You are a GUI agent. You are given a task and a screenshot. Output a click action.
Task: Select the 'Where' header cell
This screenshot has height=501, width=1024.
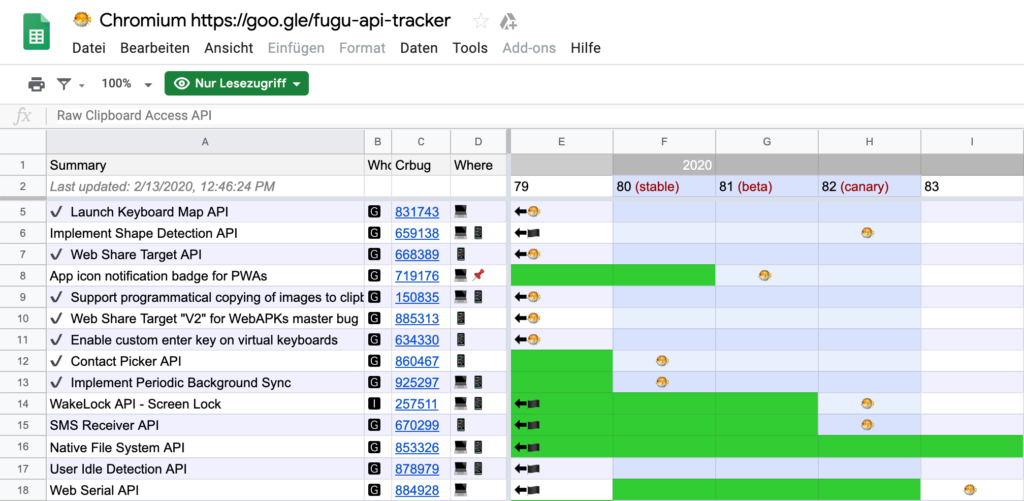tap(480, 165)
